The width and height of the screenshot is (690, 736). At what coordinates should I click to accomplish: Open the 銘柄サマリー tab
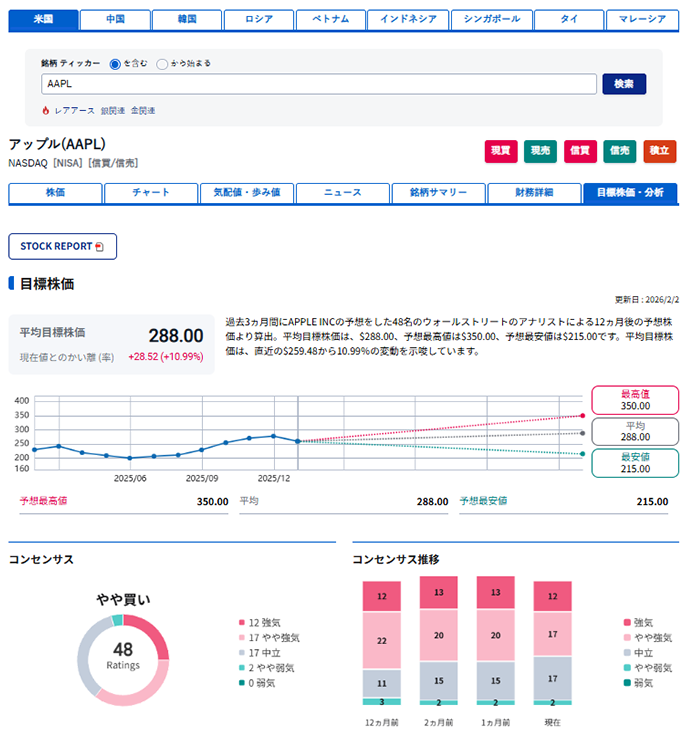[x=438, y=193]
